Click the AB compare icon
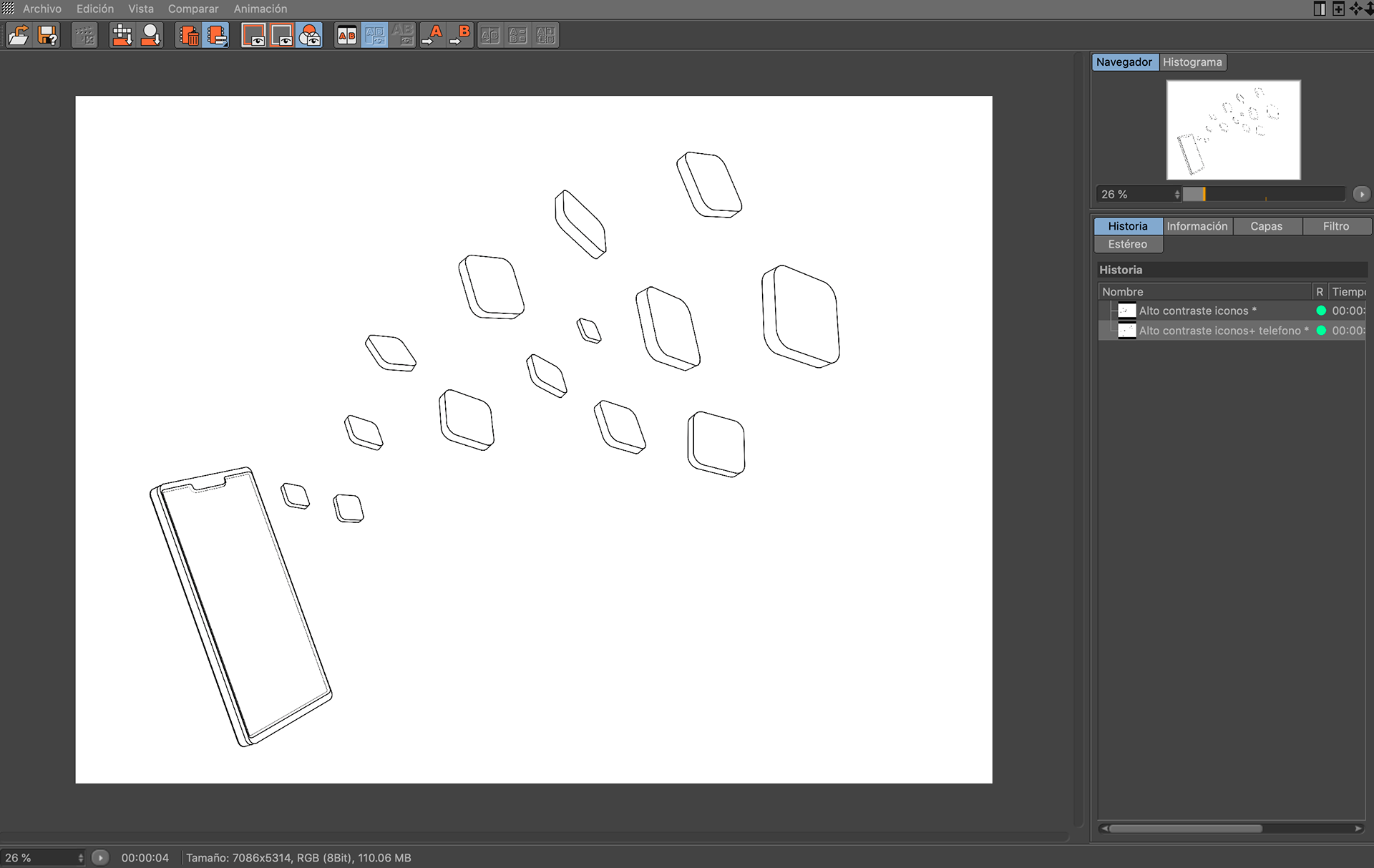The height and width of the screenshot is (868, 1374). point(347,35)
